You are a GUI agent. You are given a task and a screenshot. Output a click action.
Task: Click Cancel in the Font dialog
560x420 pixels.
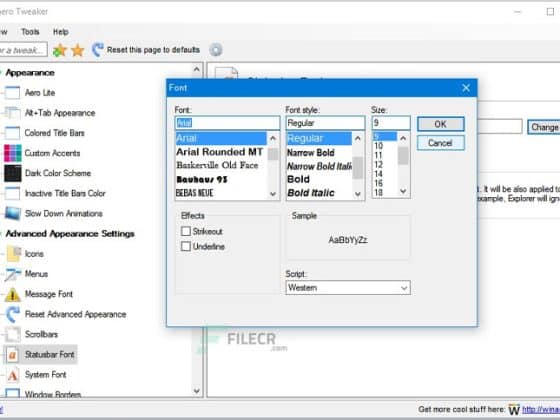pos(441,143)
